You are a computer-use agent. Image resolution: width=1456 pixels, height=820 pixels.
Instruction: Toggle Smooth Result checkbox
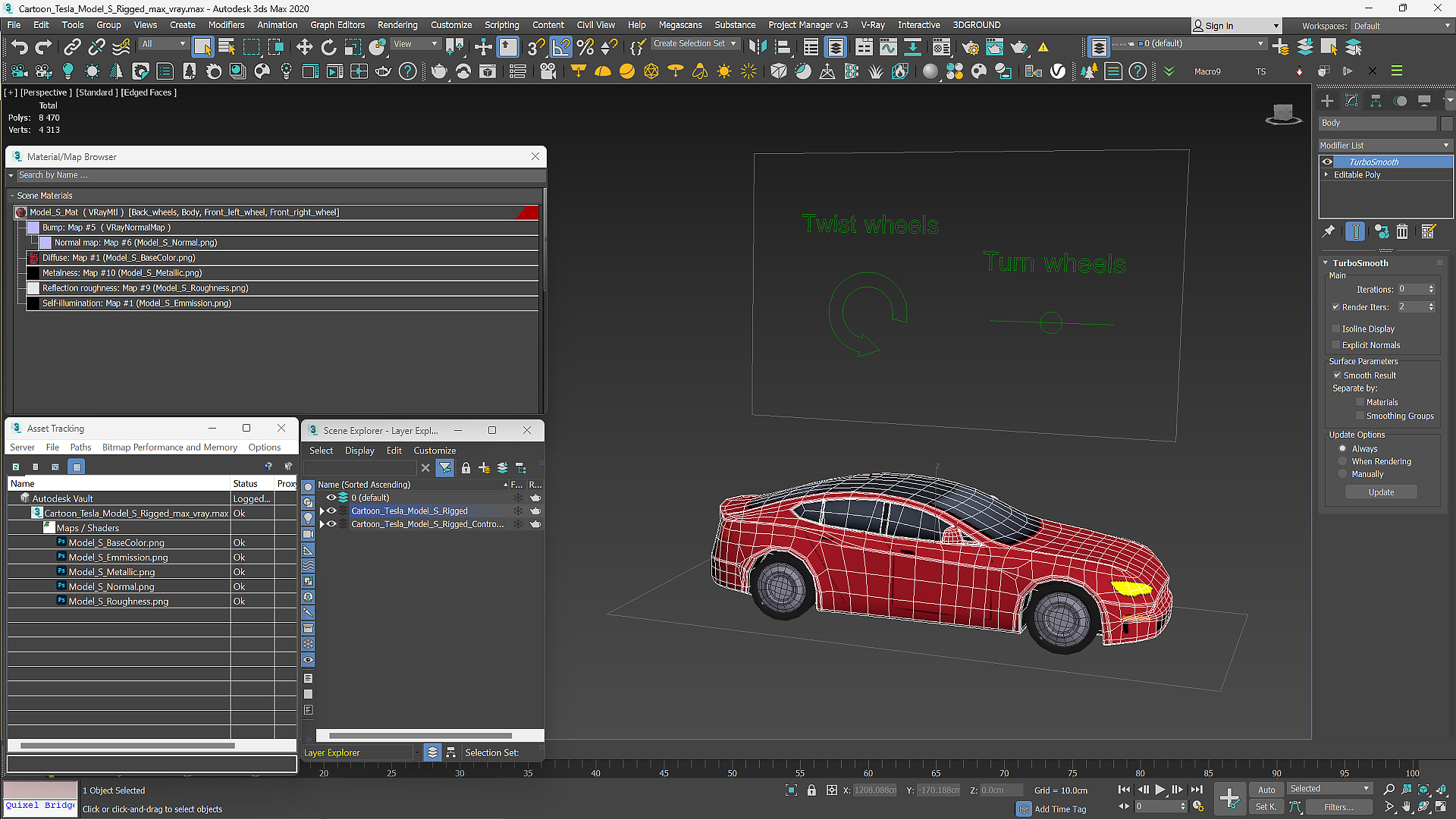[x=1338, y=375]
